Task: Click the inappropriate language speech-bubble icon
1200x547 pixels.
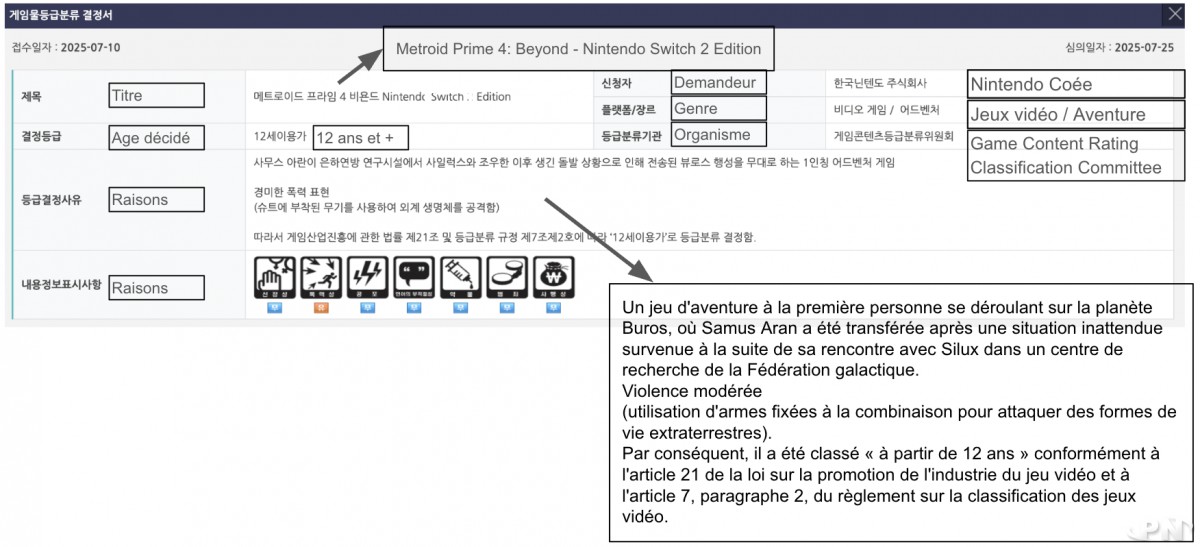Action: pyautogui.click(x=414, y=277)
